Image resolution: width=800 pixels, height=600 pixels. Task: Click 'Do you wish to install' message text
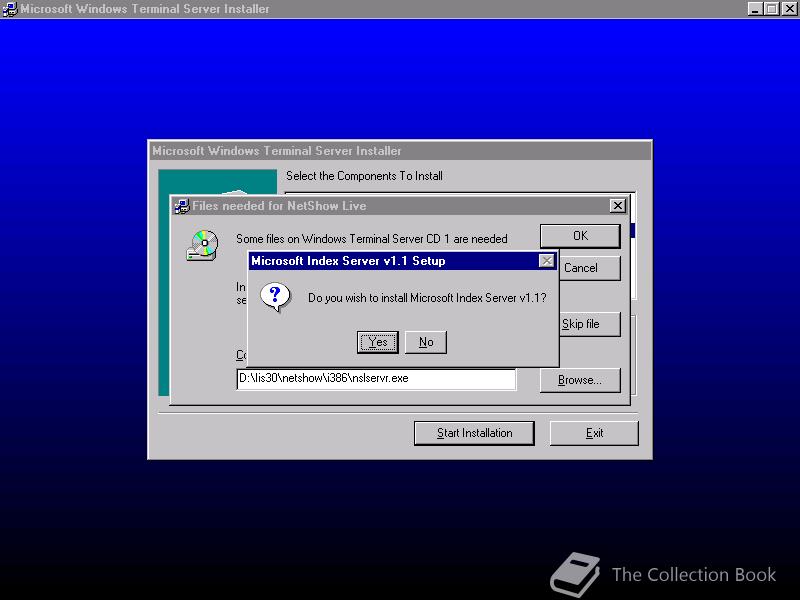tap(427, 298)
